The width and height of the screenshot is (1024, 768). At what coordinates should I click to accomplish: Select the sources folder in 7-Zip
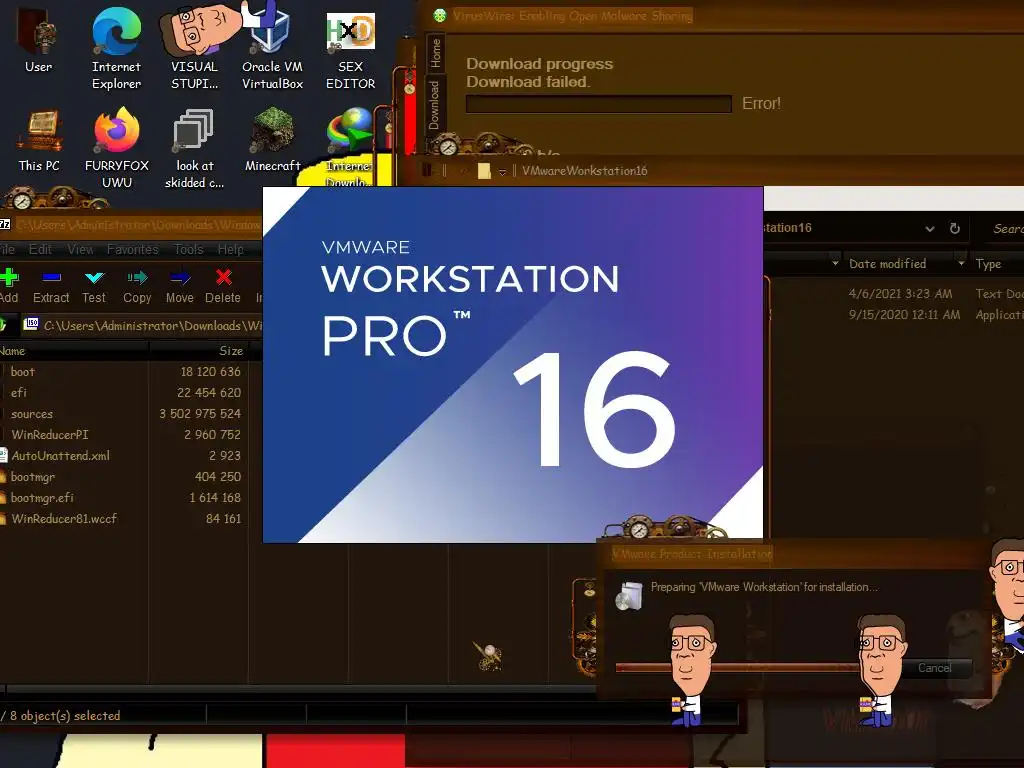31,413
